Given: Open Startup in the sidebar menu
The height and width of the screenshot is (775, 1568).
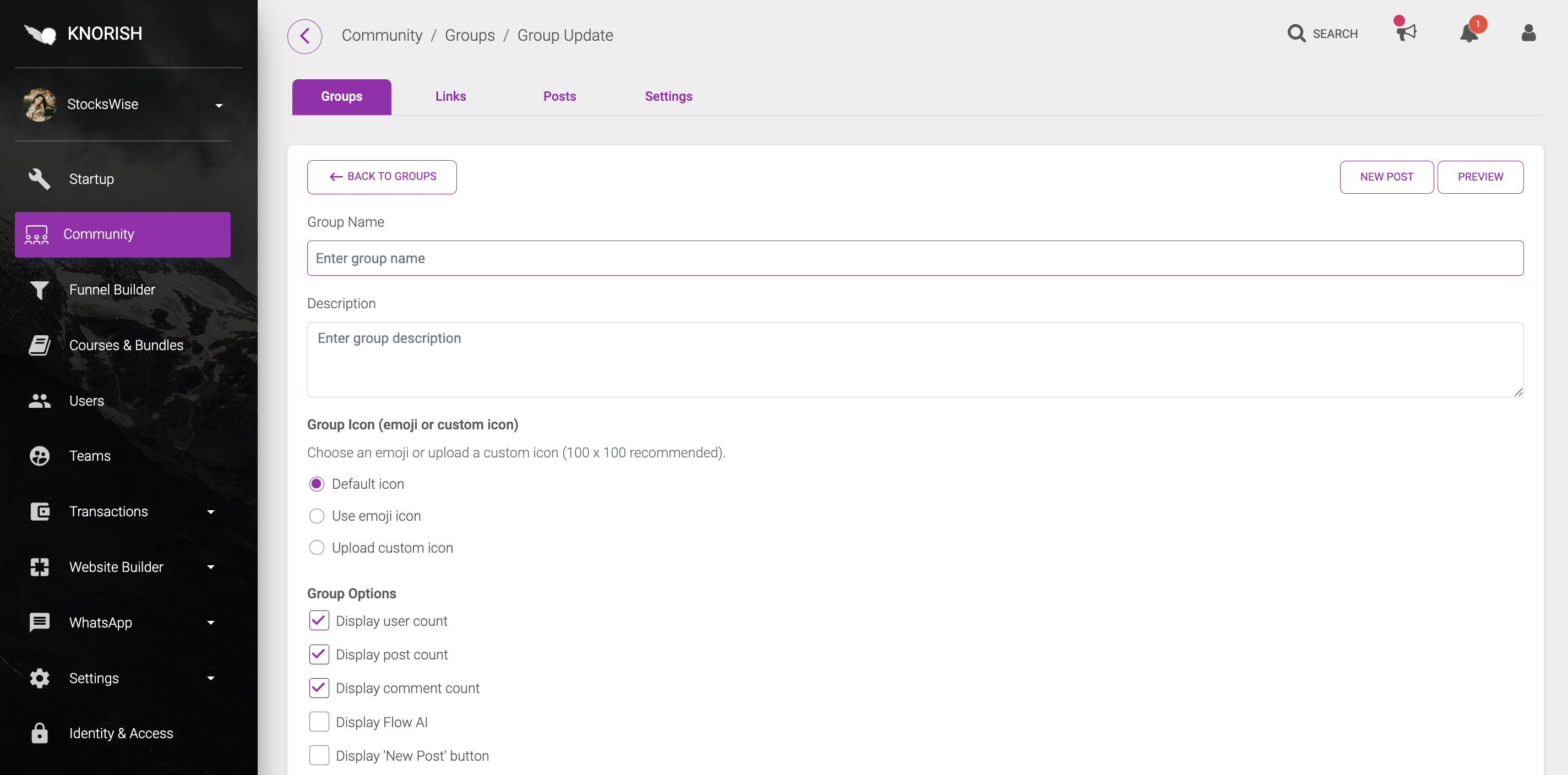Looking at the screenshot, I should [123, 179].
